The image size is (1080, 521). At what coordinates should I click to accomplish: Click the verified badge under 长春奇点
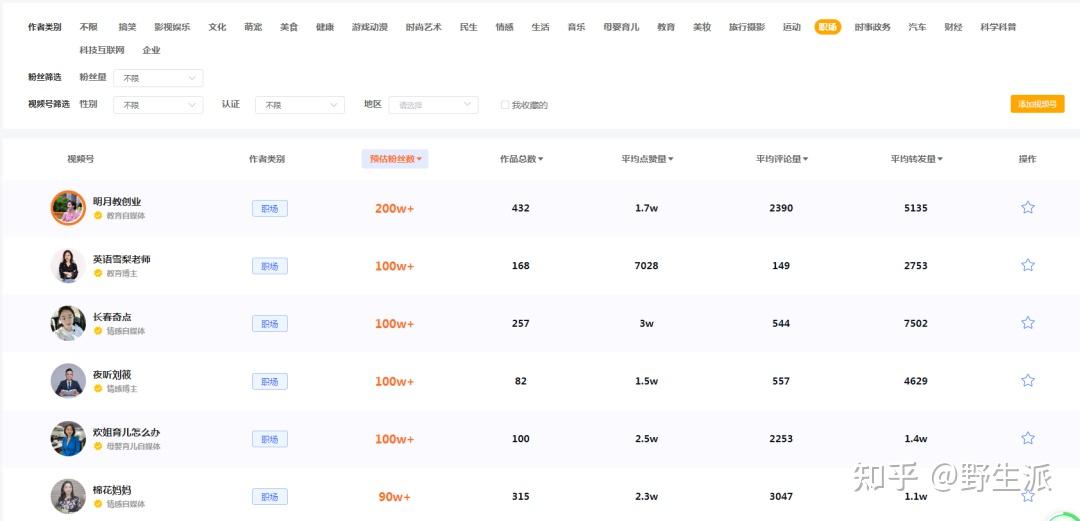98,331
